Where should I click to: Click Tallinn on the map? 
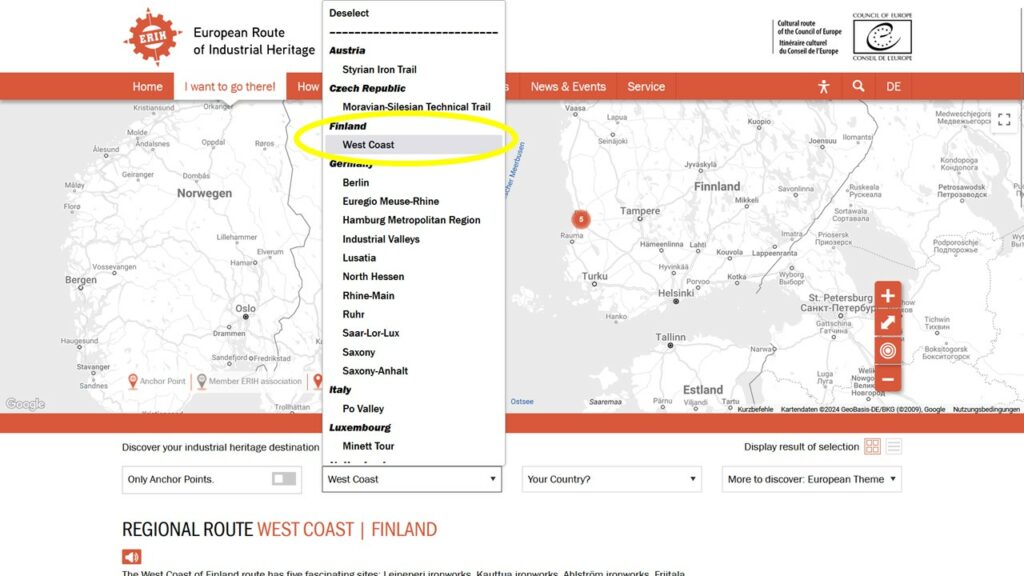(x=671, y=337)
